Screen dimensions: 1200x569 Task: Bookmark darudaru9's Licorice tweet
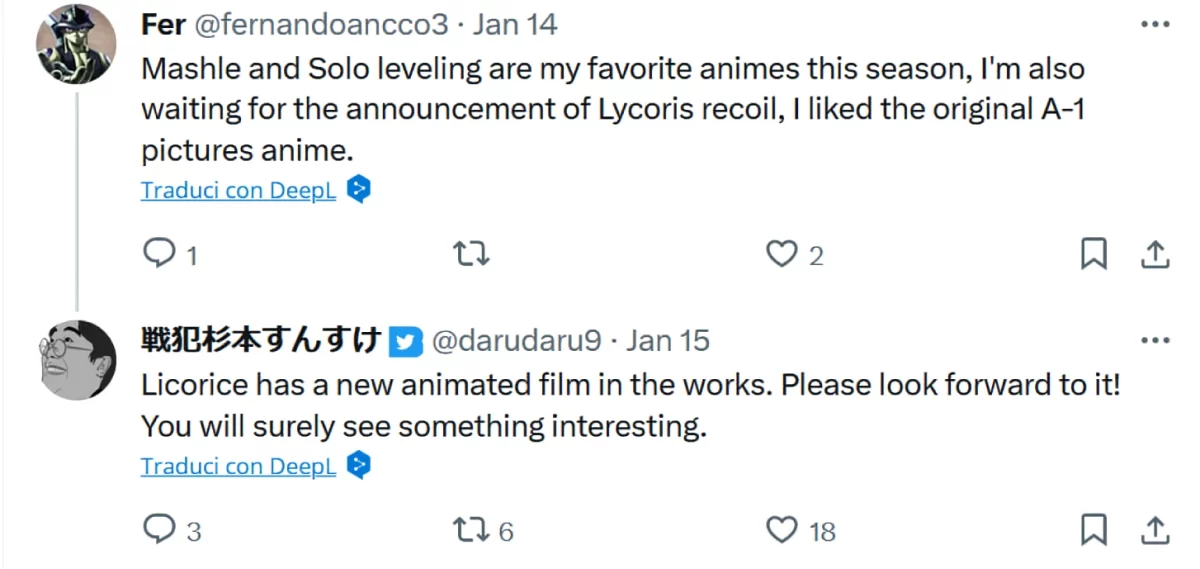pos(1094,529)
